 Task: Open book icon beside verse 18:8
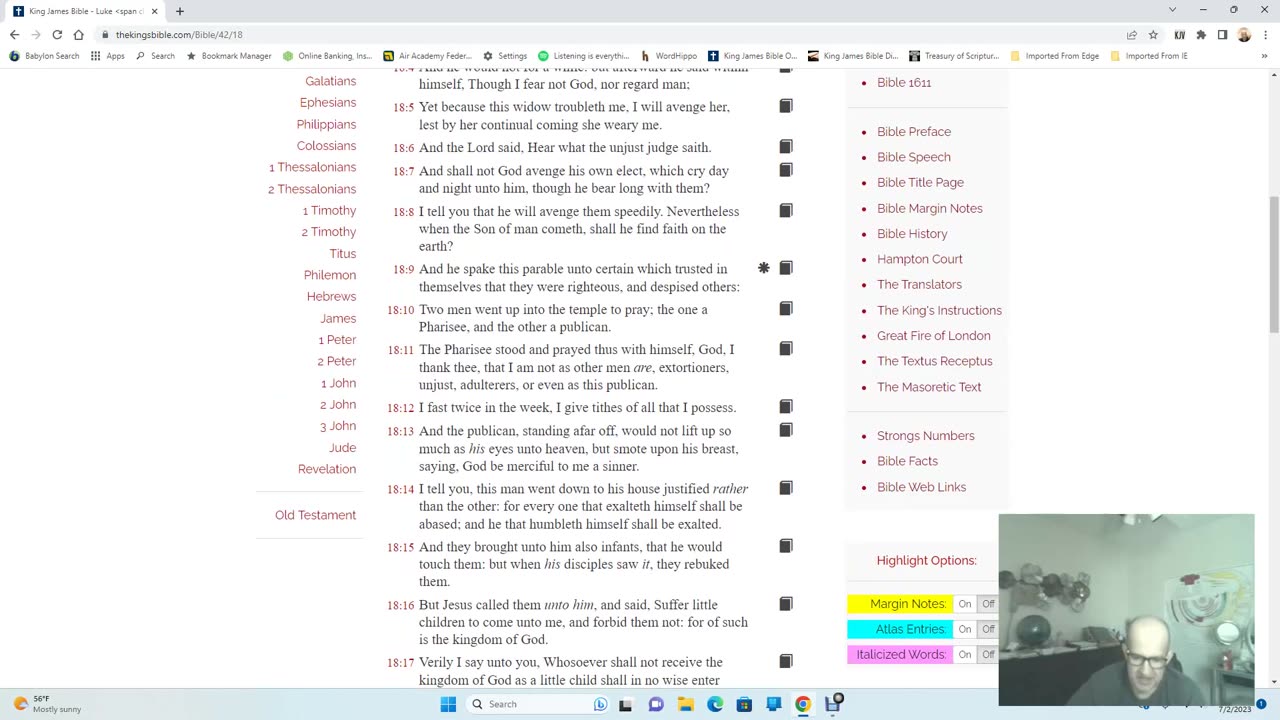(786, 211)
